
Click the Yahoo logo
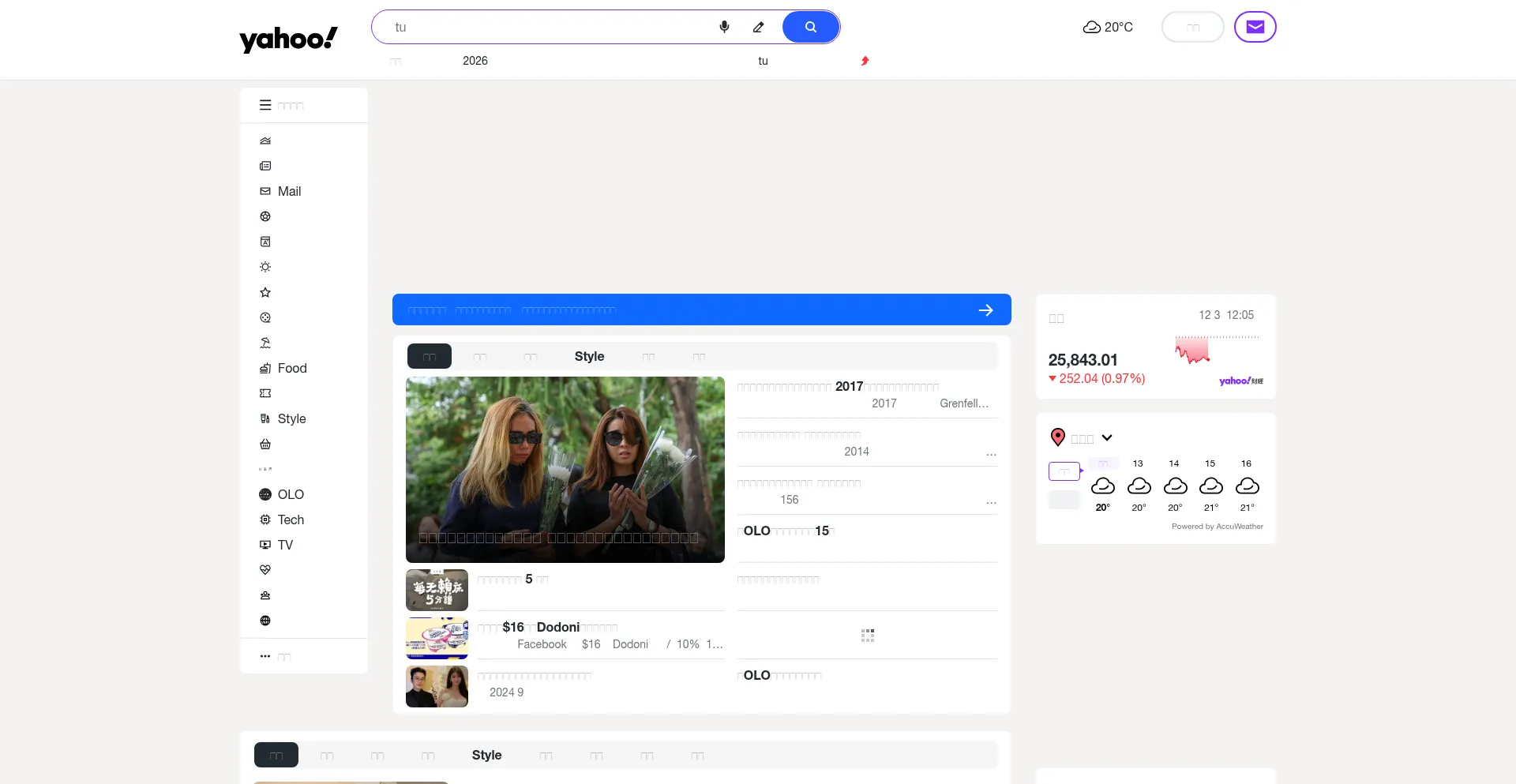(x=288, y=39)
